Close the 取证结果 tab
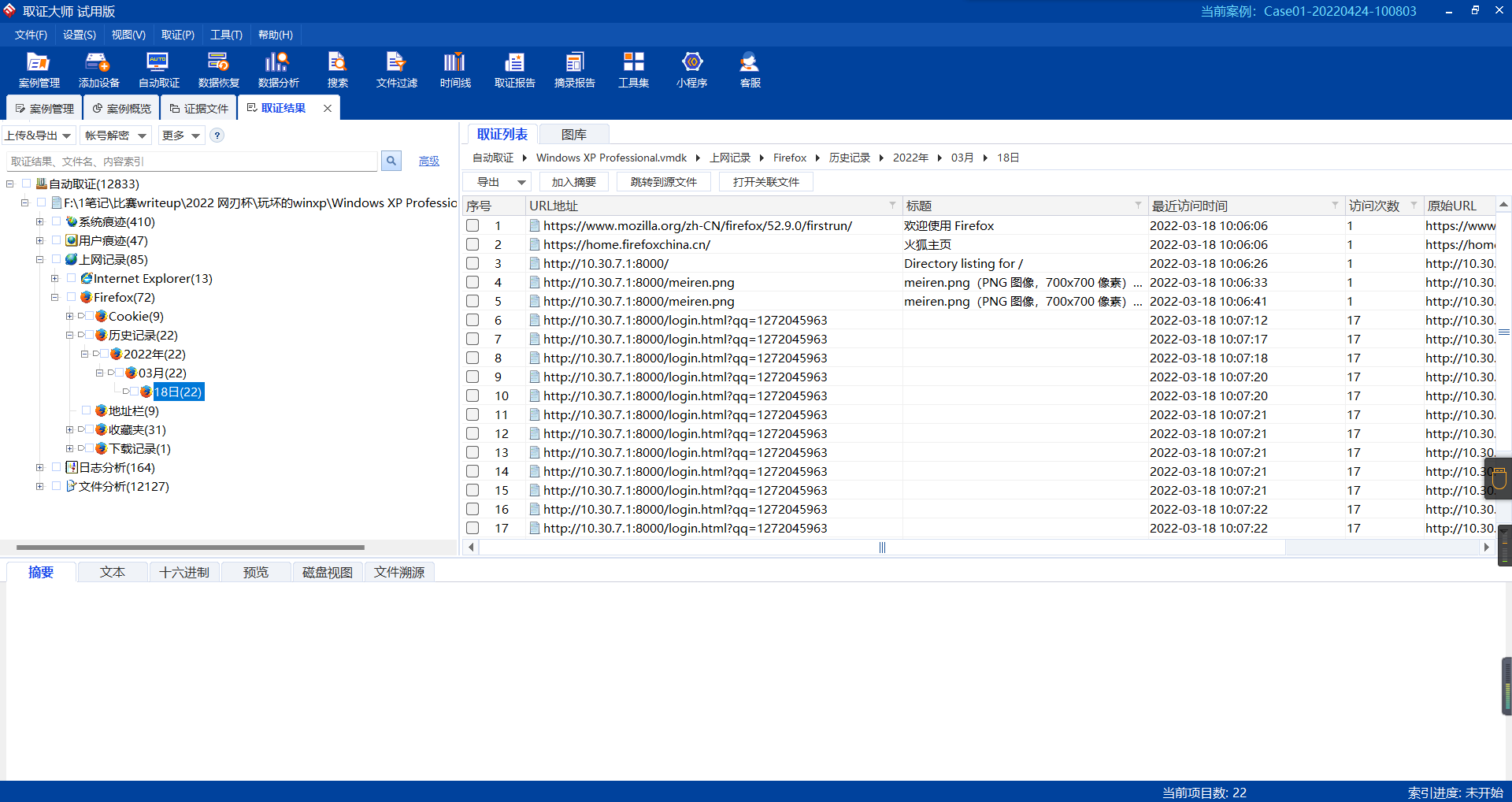Screen dimensions: 1512x802 (328, 108)
